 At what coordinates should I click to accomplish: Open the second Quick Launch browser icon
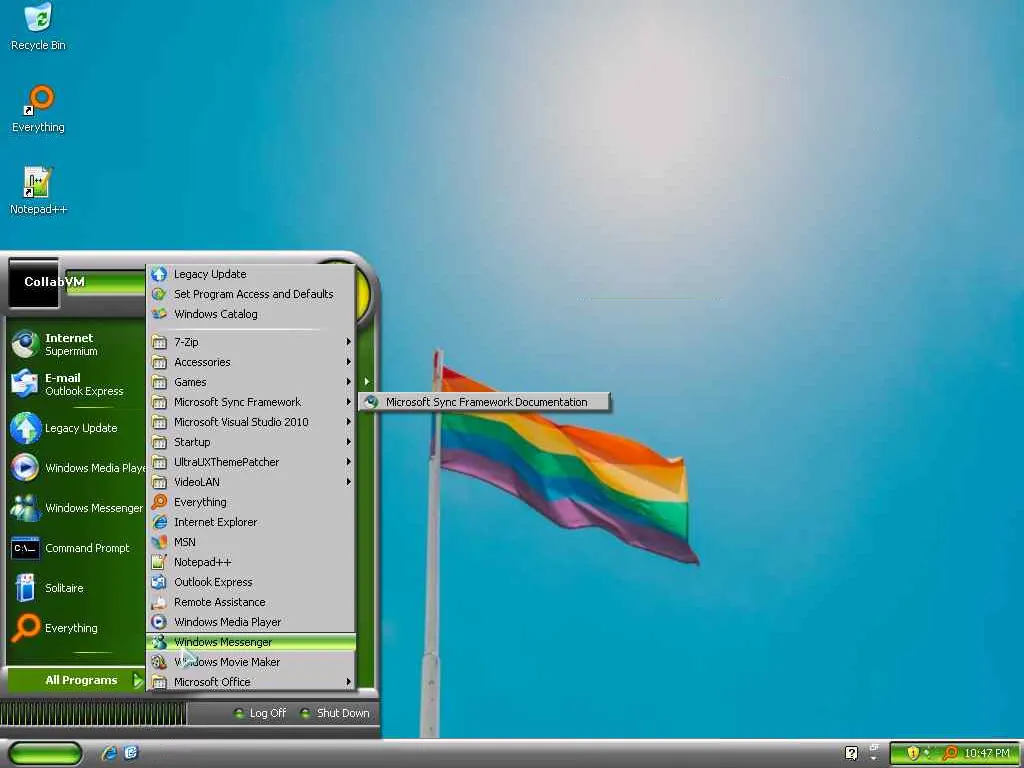[131, 753]
